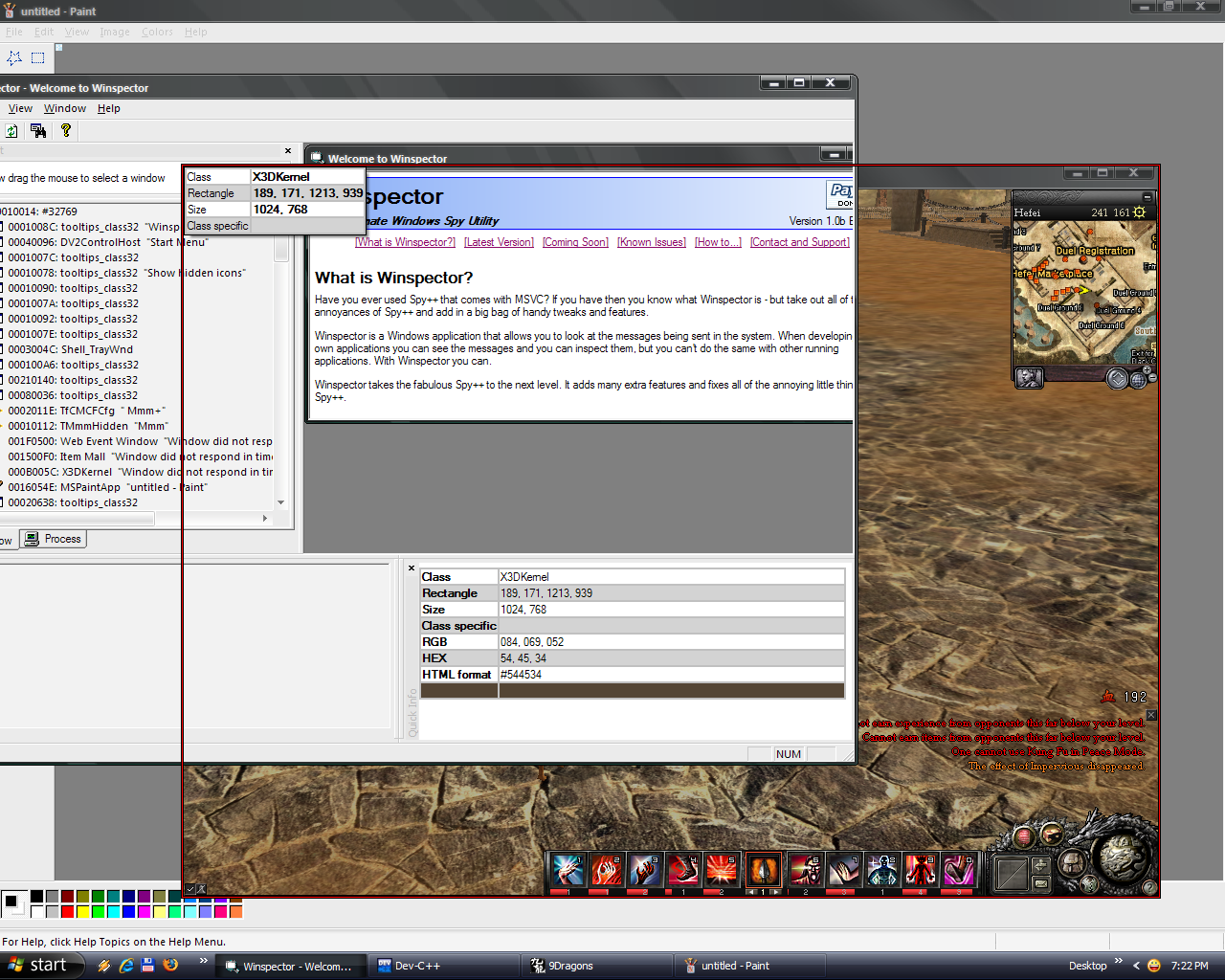The width and height of the screenshot is (1225, 980).
Task: Expand the Desktop toolbar chevron in taskbar
Action: [1118, 962]
